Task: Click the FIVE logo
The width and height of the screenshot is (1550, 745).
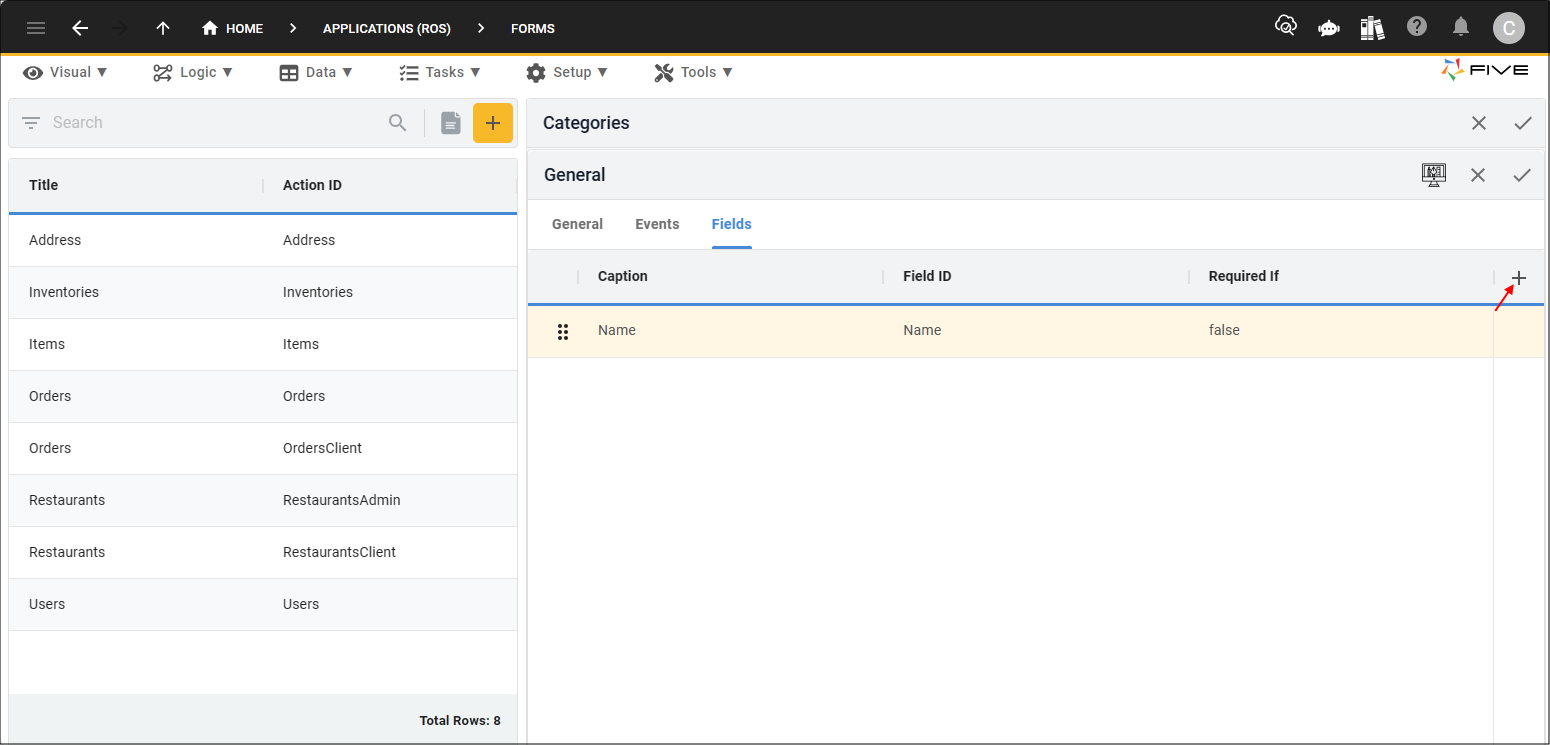Action: [1485, 70]
